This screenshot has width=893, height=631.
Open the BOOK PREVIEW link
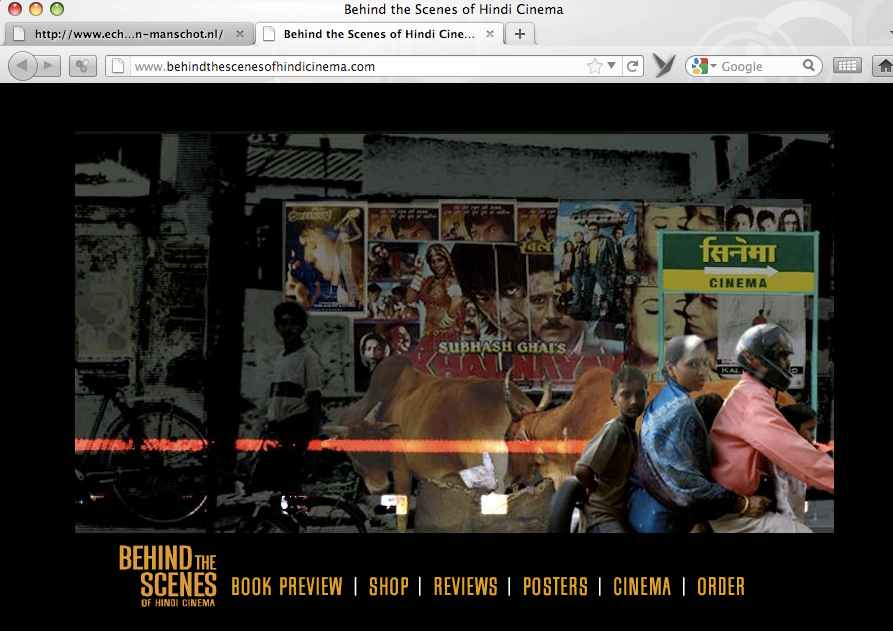(286, 586)
